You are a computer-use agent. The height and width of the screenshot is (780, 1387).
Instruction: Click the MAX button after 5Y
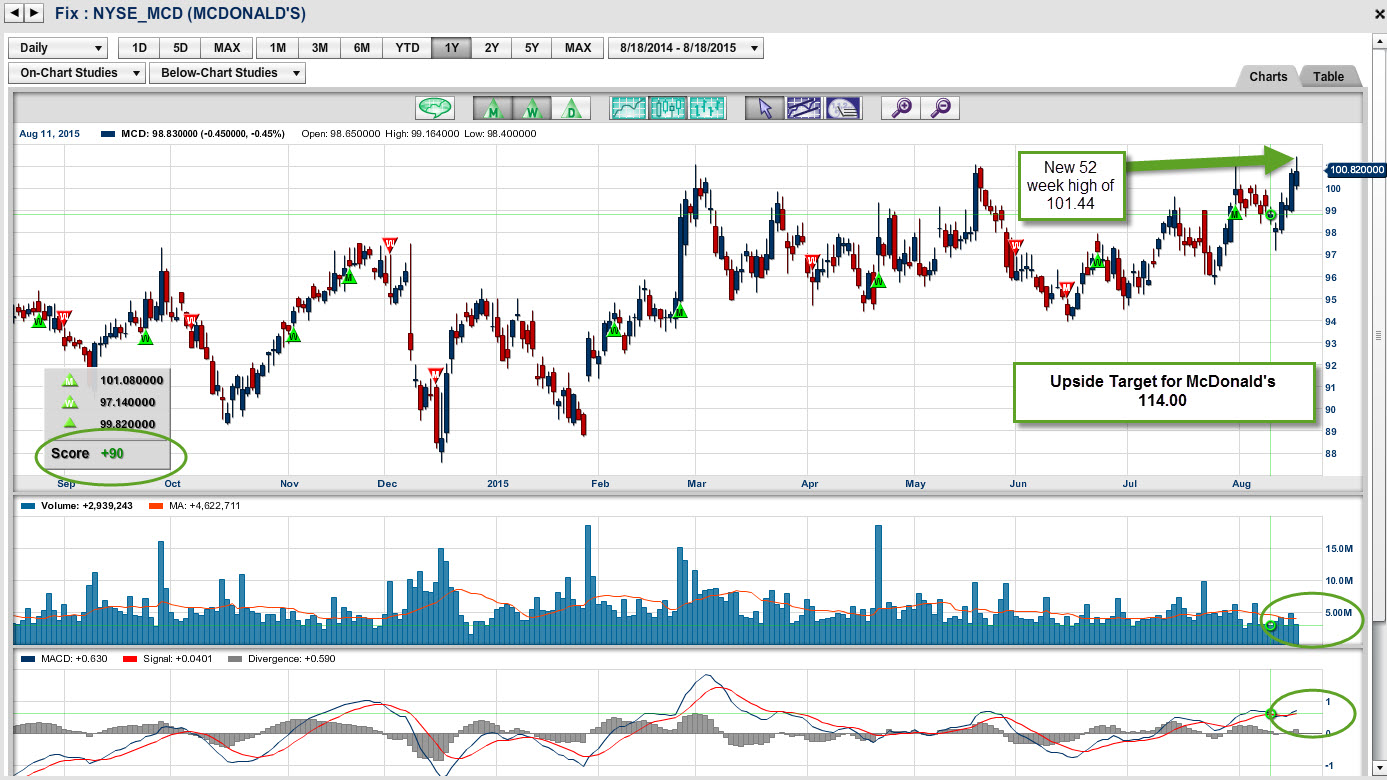[578, 48]
